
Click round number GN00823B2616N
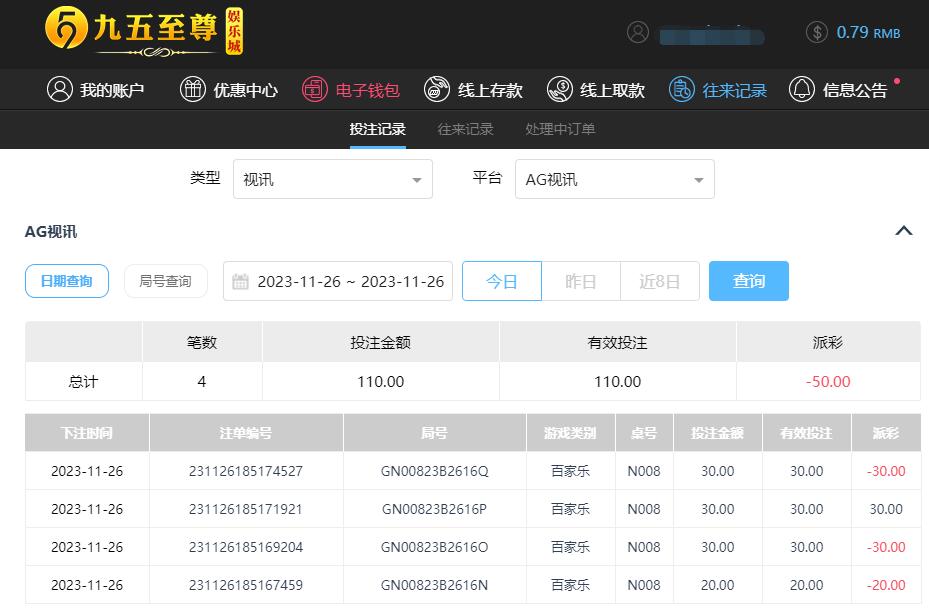[x=434, y=585]
